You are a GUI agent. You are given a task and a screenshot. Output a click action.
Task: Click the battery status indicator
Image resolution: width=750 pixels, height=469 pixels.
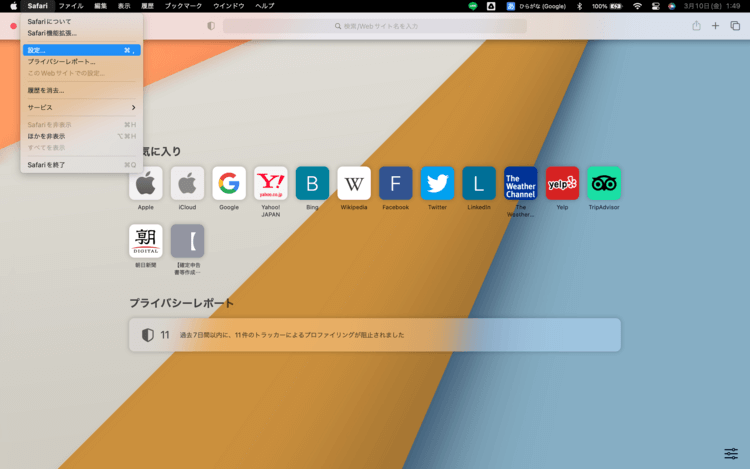point(607,6)
